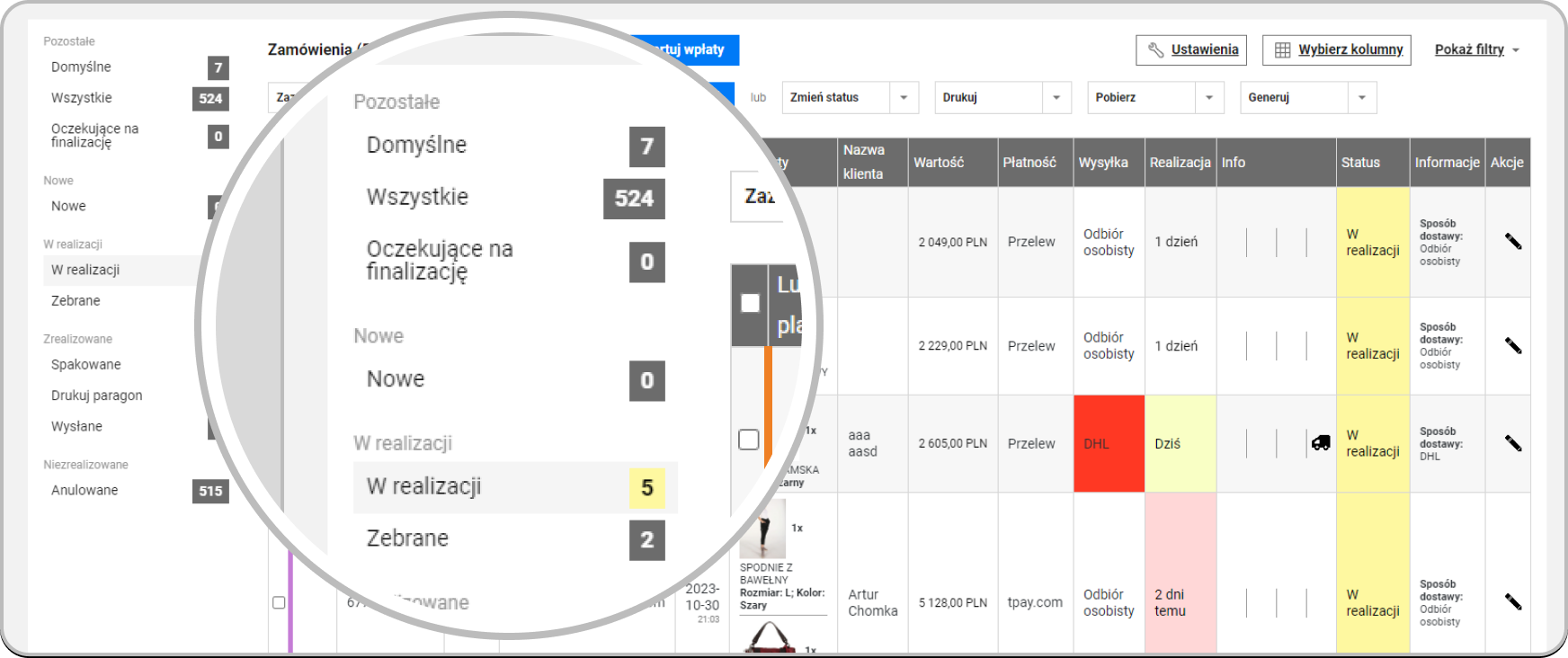Click the Wartość column header

pos(953,162)
